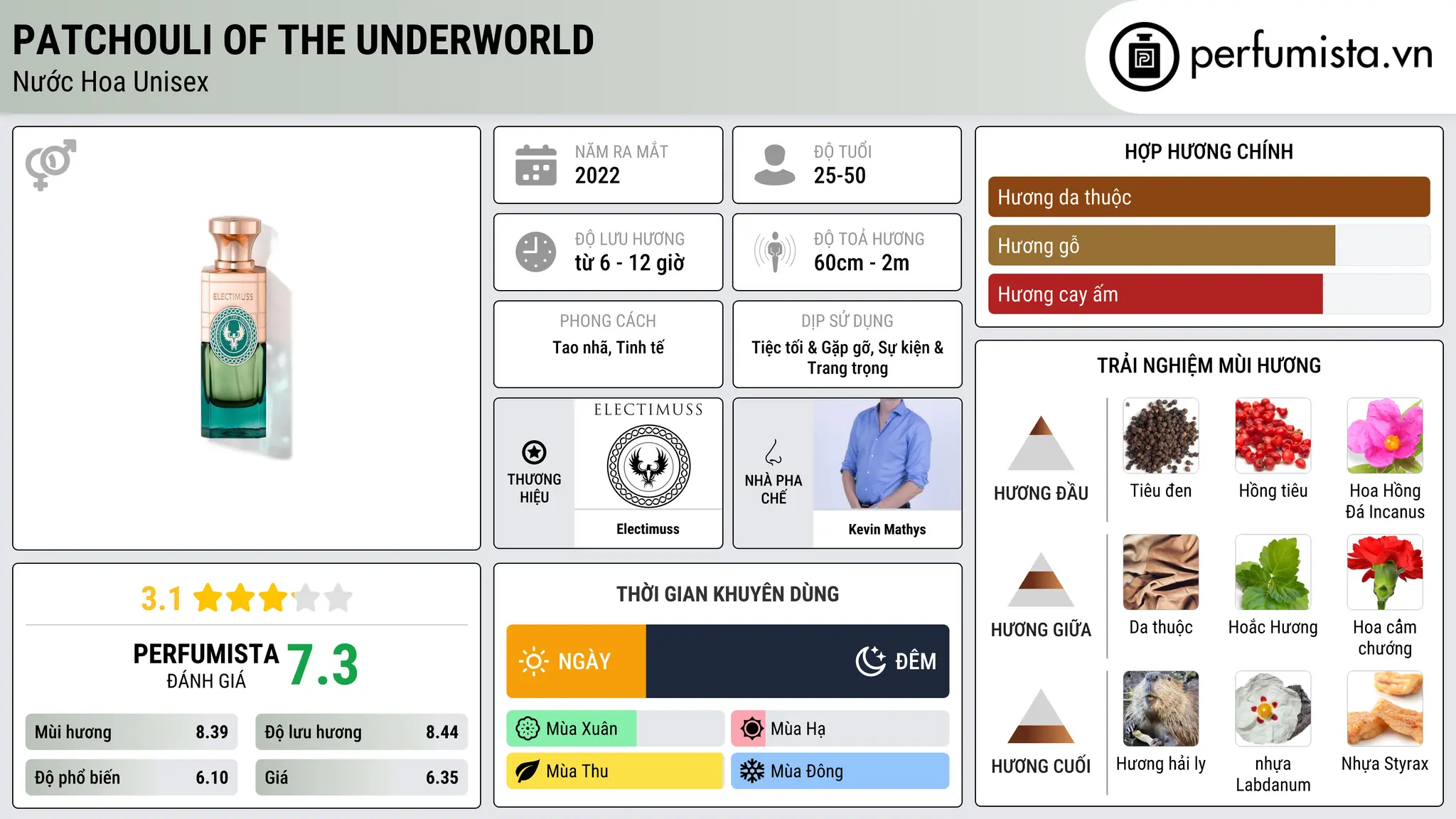Click the flower icon for Mùa Xuân
This screenshot has width=1456, height=819.
(x=528, y=729)
